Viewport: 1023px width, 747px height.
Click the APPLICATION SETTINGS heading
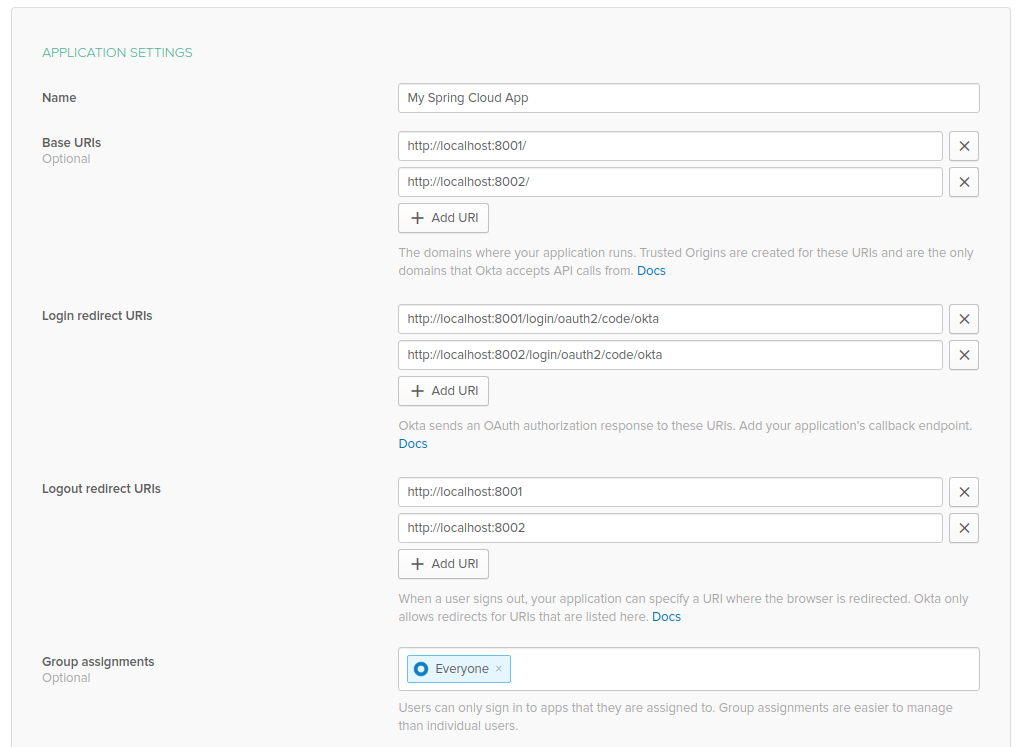click(x=117, y=53)
